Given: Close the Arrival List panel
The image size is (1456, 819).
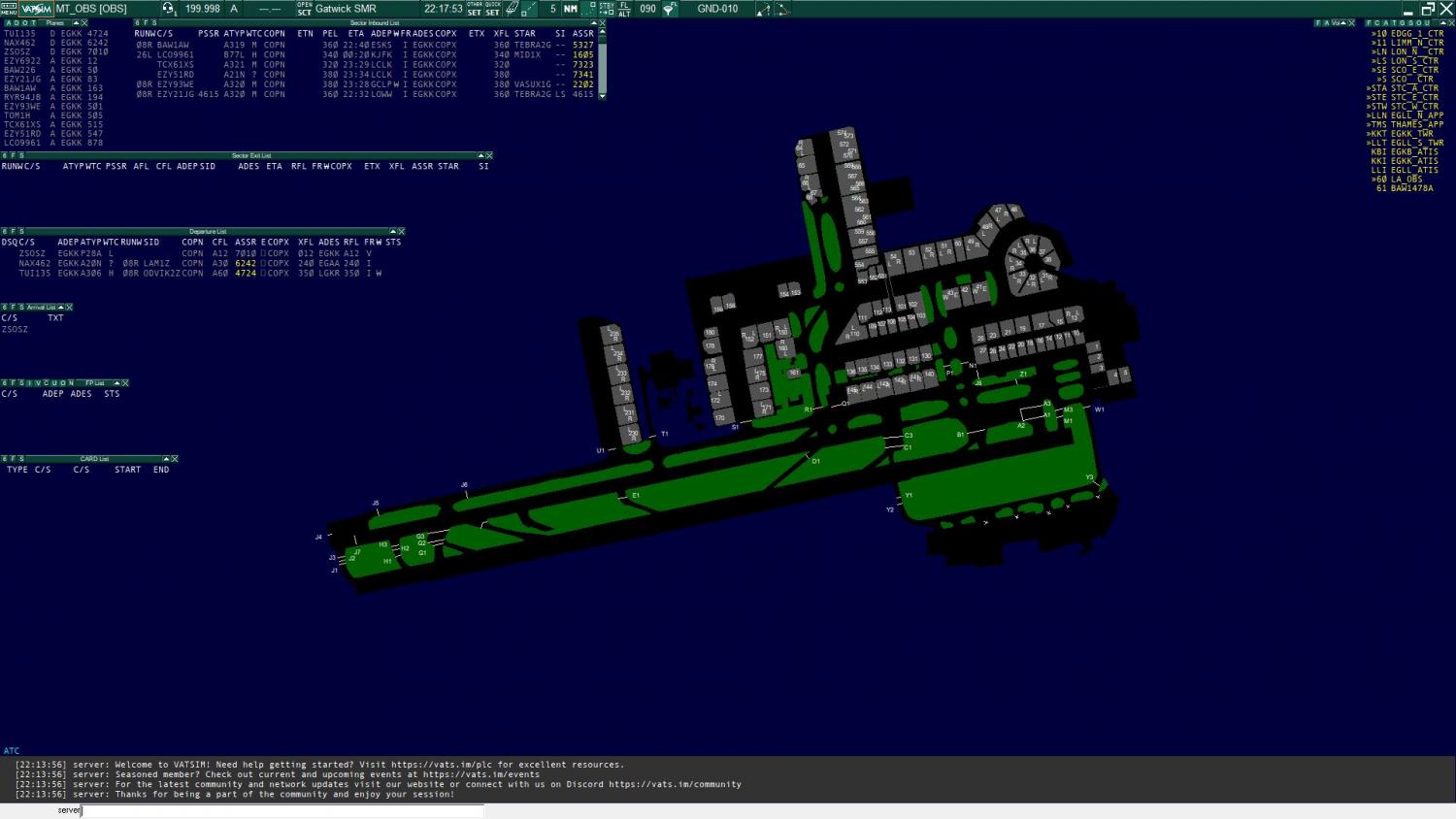Looking at the screenshot, I should point(69,308).
